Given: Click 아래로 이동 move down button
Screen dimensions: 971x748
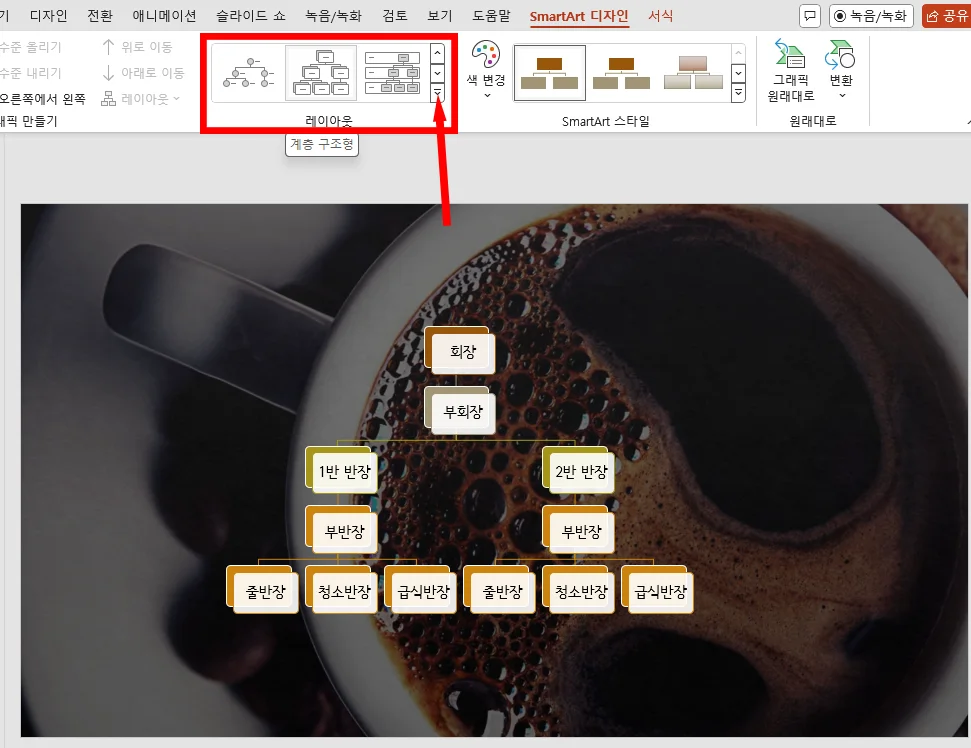Looking at the screenshot, I should point(143,73).
